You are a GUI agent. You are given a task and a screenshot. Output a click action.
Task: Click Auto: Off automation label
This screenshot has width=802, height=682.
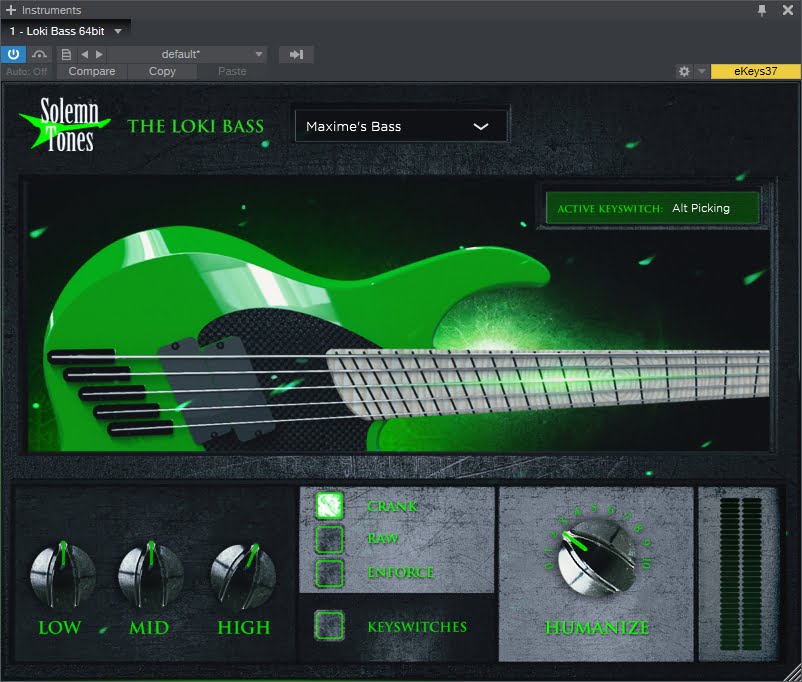click(27, 72)
